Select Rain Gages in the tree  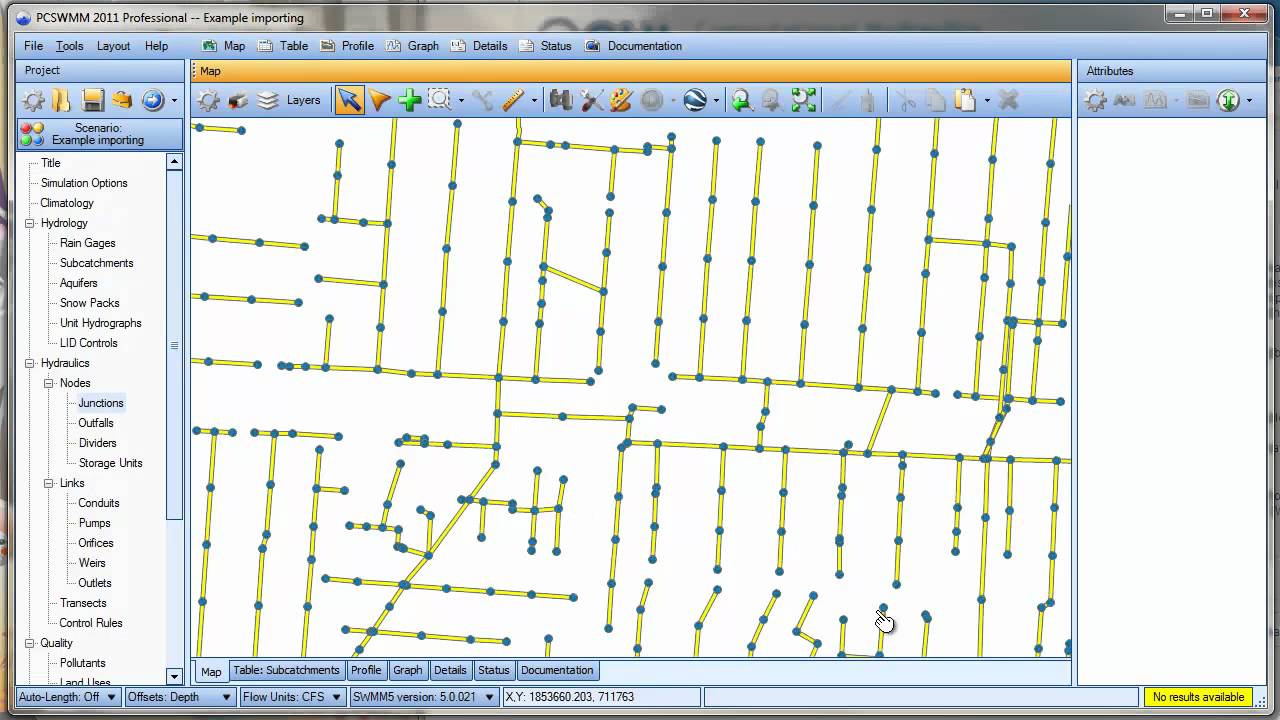[87, 243]
